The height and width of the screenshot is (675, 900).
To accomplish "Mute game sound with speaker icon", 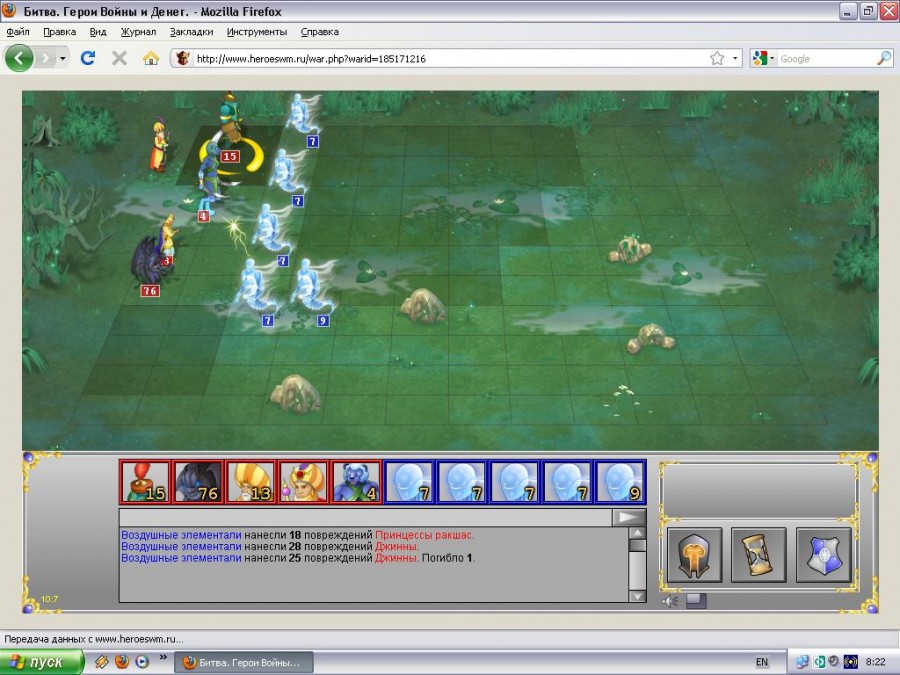I will tap(670, 601).
